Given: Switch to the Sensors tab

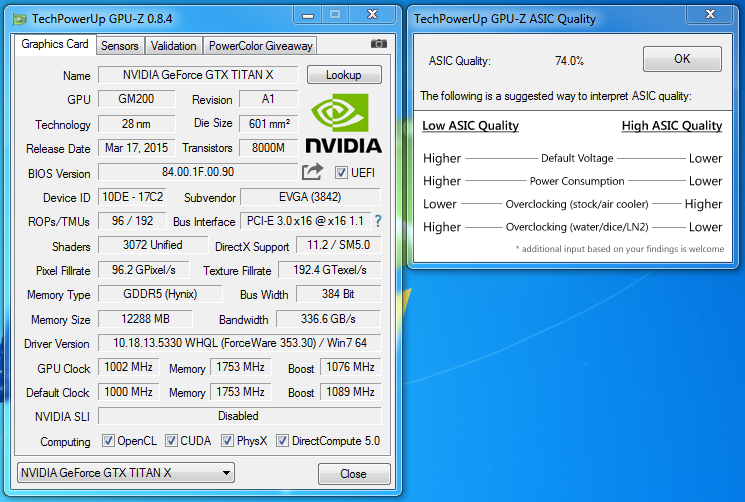Looking at the screenshot, I should point(120,46).
